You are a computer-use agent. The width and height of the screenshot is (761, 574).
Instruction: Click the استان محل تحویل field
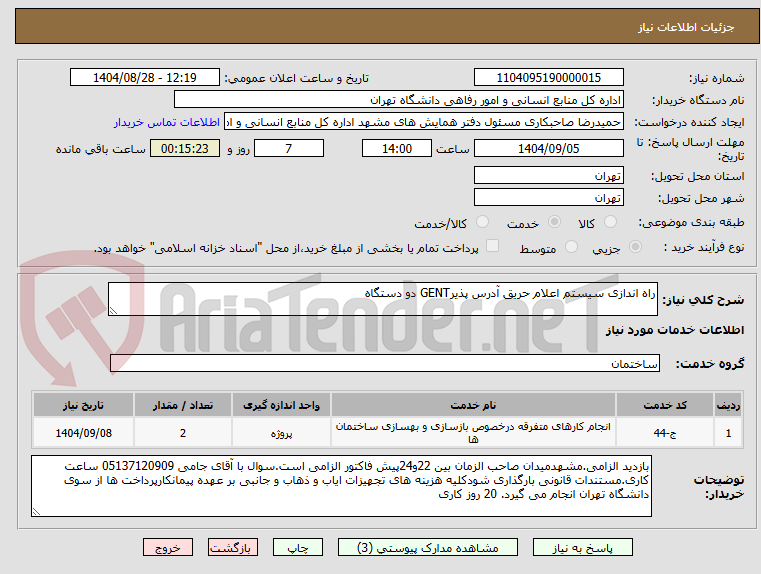click(x=548, y=176)
